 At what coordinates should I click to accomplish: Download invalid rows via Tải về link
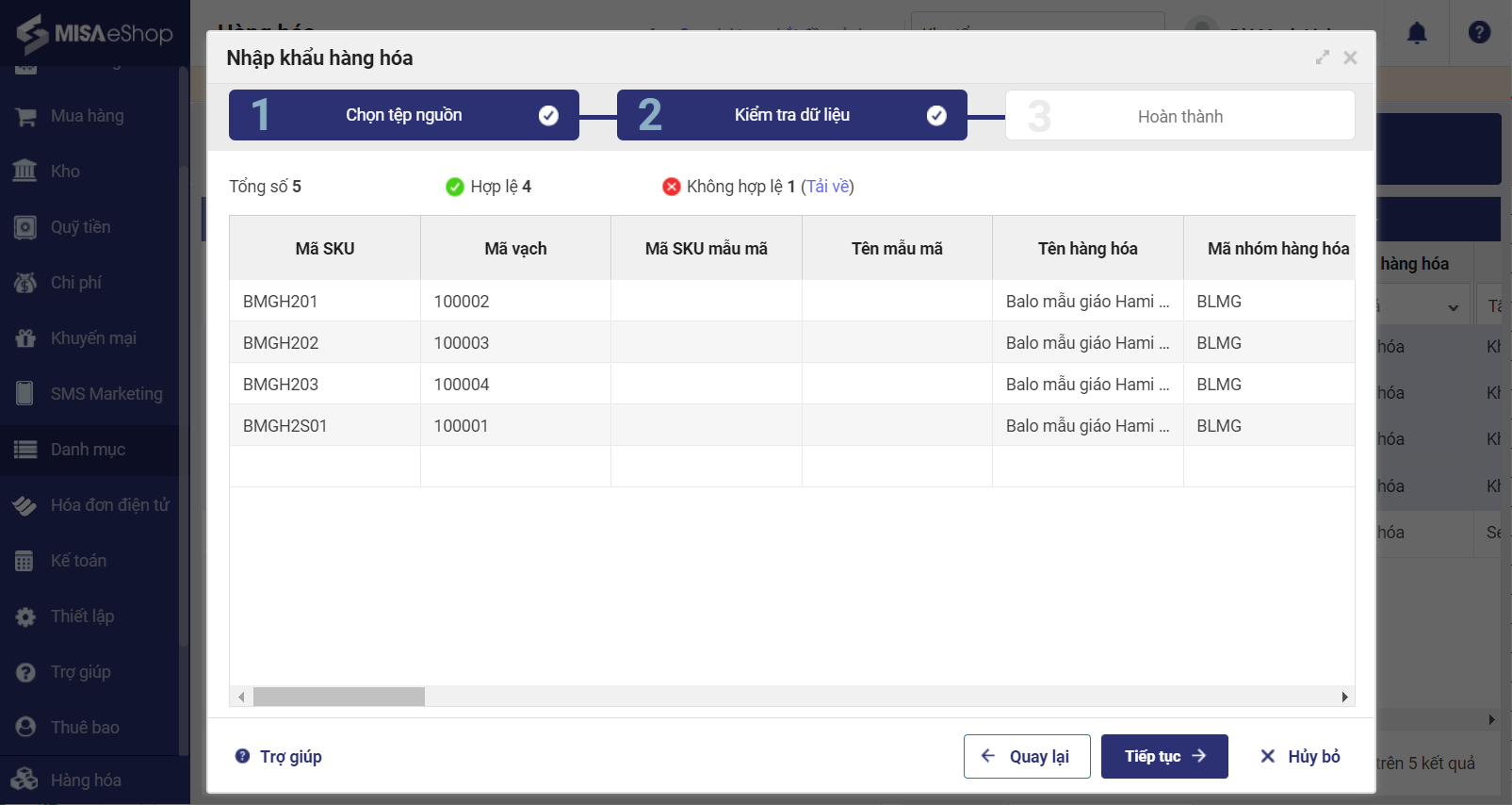tap(828, 187)
